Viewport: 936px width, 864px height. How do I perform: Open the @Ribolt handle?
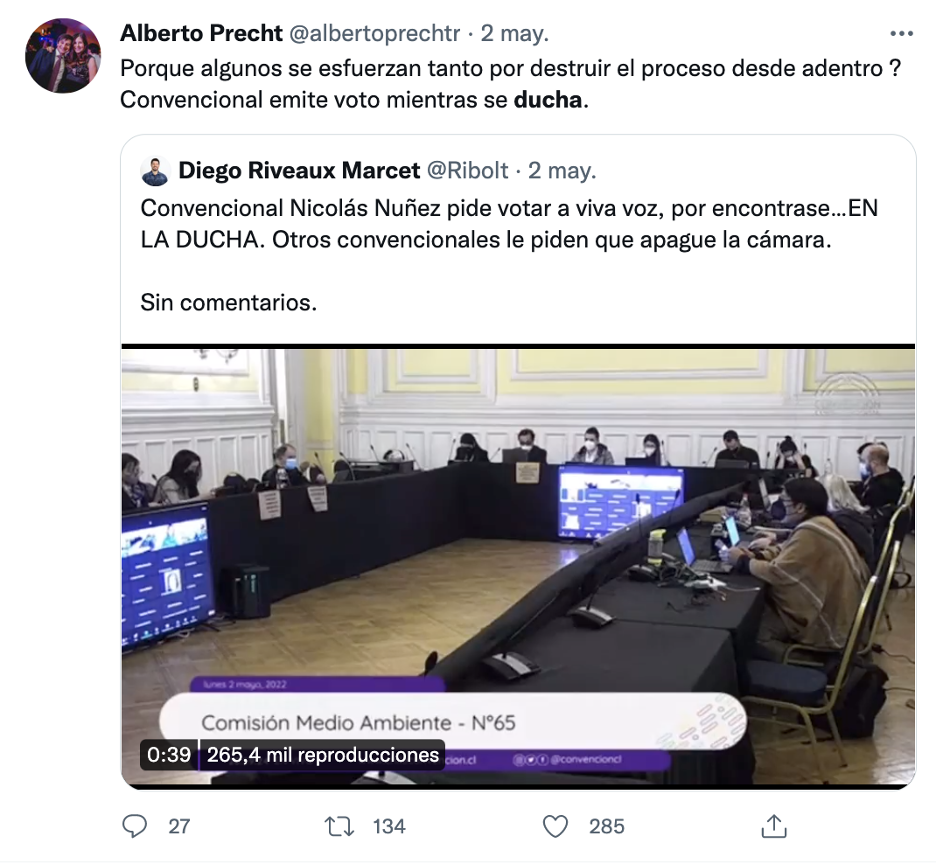tap(467, 171)
